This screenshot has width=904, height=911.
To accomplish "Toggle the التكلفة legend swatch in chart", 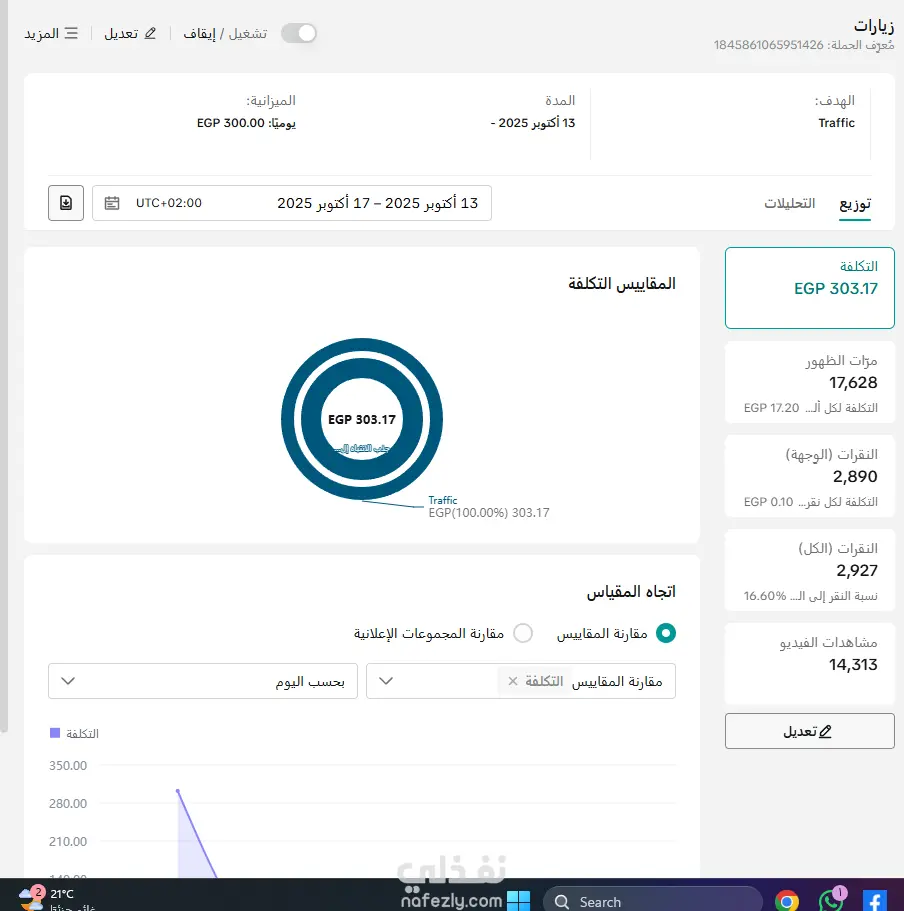I will coord(55,733).
